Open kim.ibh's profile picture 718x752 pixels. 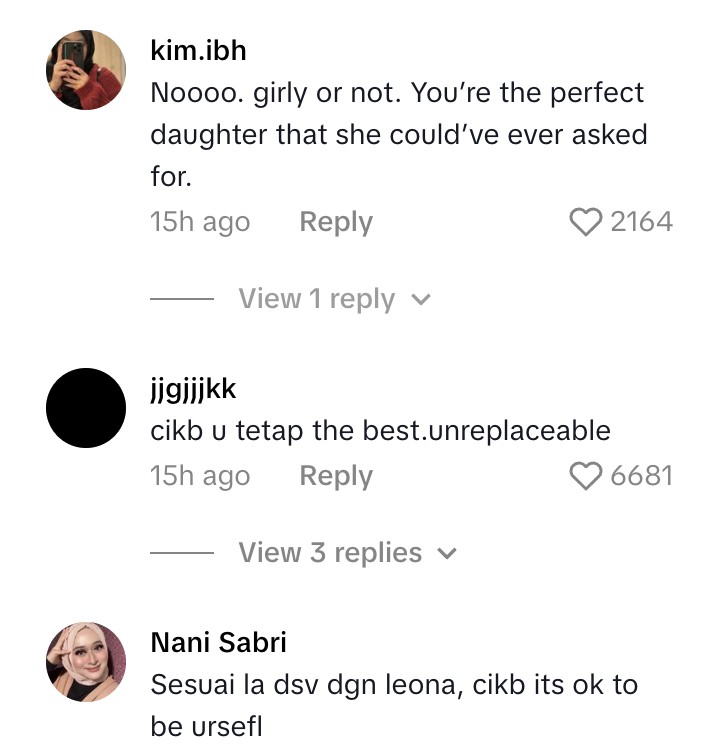click(x=86, y=69)
